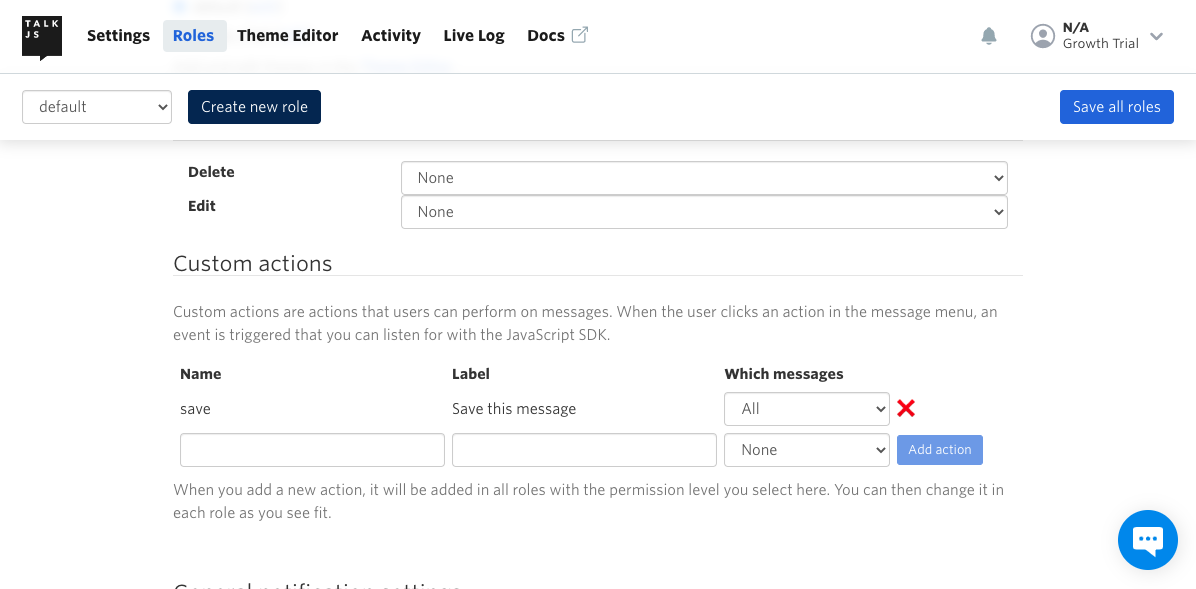The width and height of the screenshot is (1196, 589).
Task: Open the Edit permission dropdown
Action: pos(703,211)
